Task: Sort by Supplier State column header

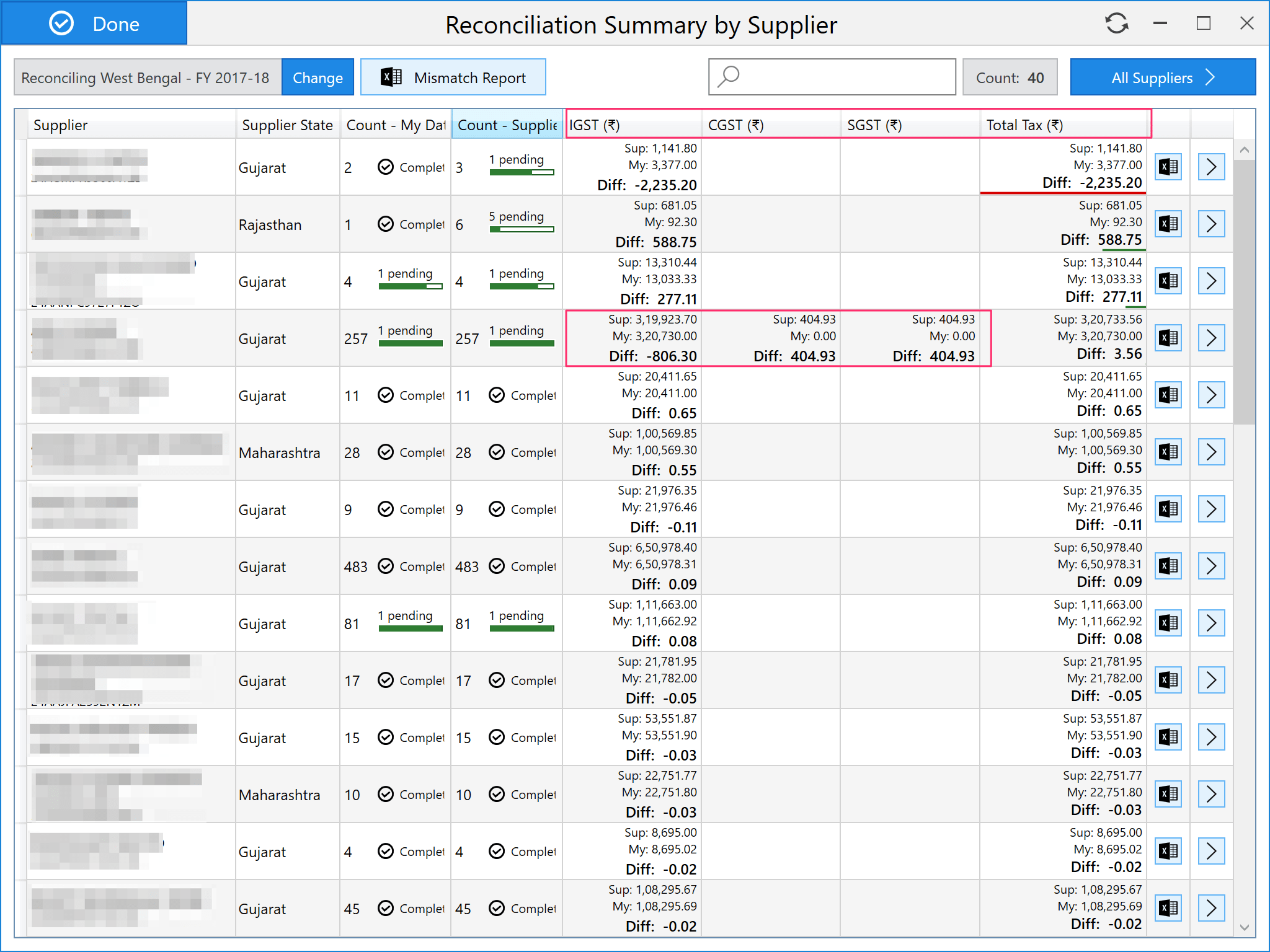Action: point(287,125)
